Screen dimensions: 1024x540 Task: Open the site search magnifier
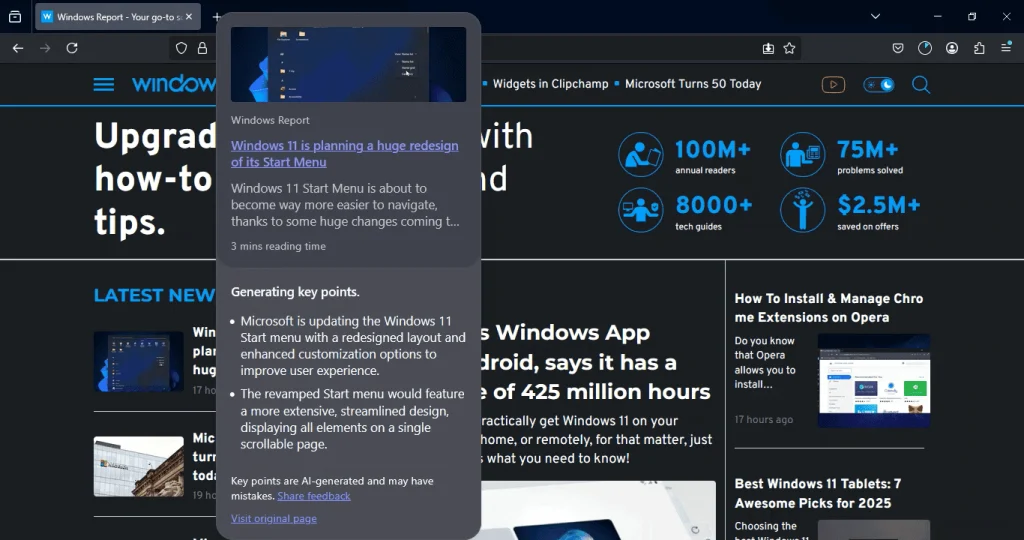tap(921, 85)
